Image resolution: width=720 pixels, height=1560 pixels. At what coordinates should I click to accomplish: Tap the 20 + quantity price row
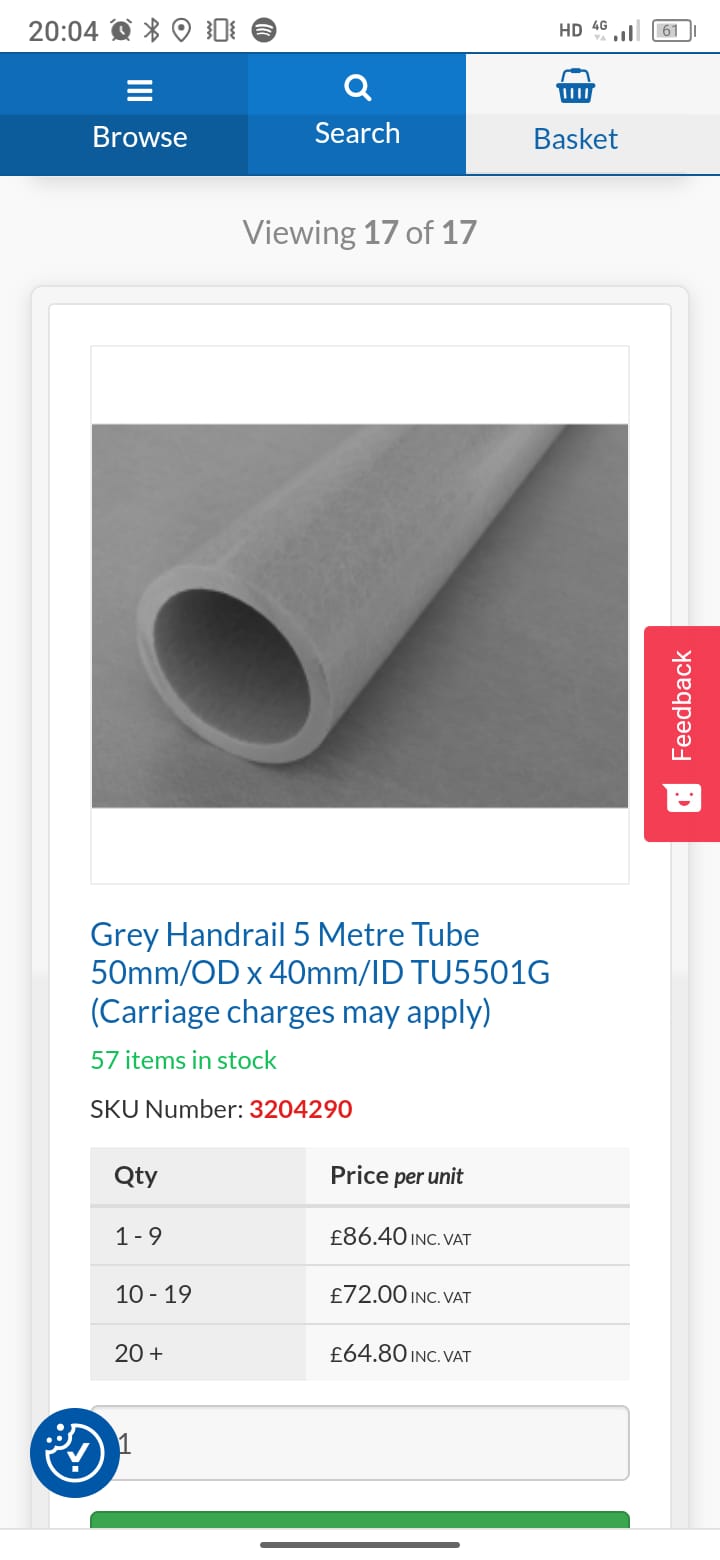pyautogui.click(x=360, y=1353)
